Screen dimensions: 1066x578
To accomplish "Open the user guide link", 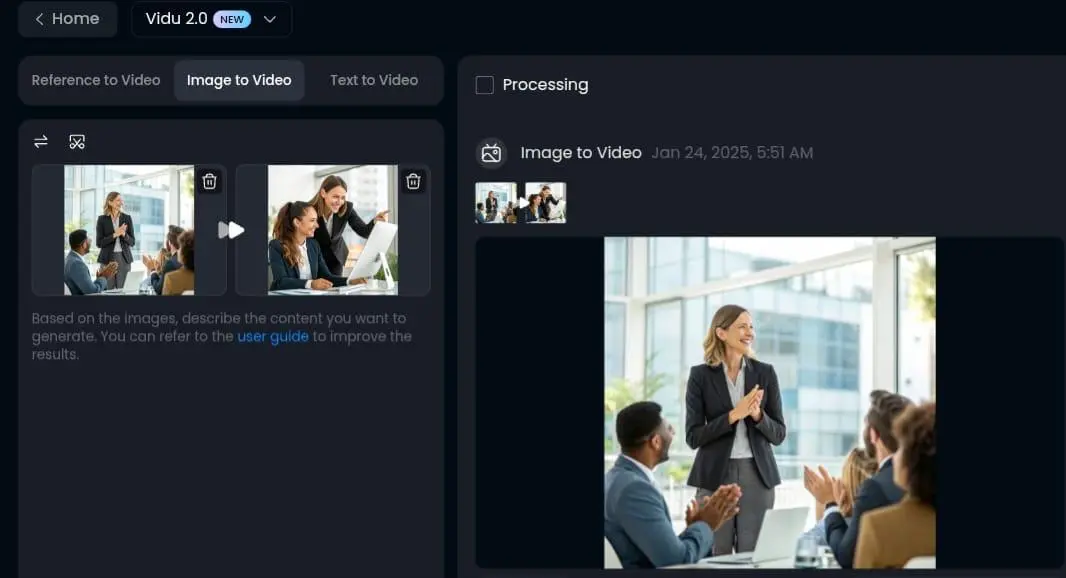I will [273, 336].
